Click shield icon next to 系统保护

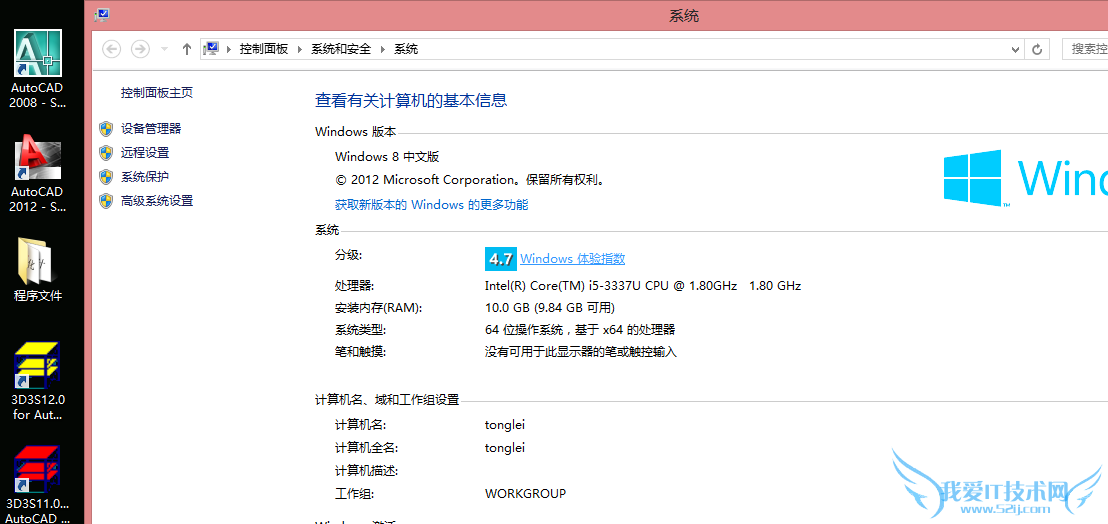(x=106, y=177)
